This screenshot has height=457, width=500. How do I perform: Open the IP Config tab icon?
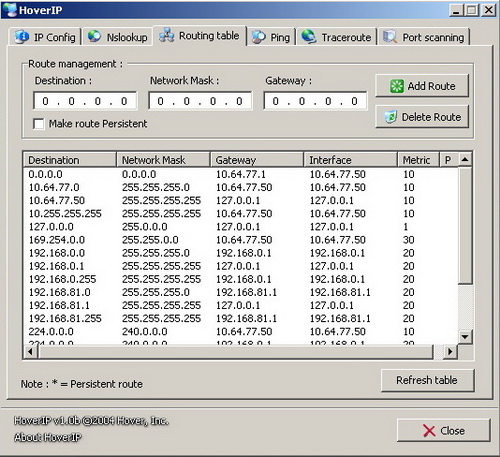click(22, 37)
